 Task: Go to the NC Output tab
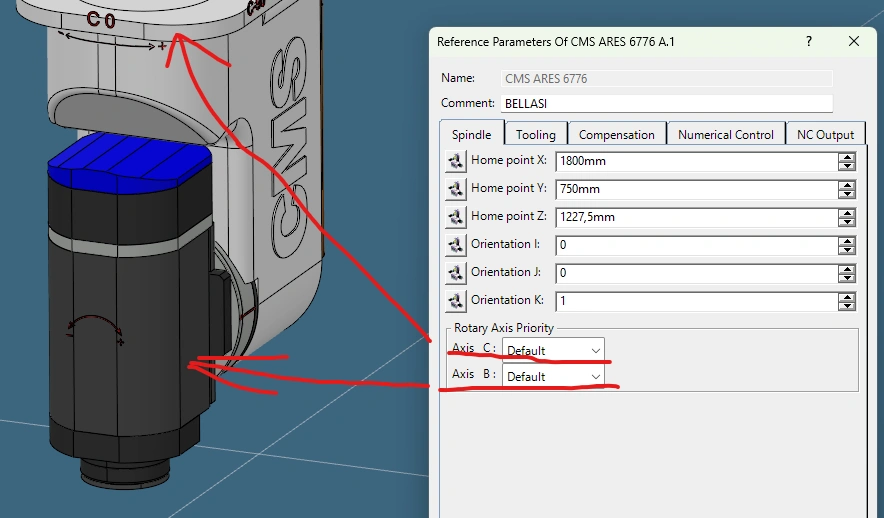[x=825, y=134]
